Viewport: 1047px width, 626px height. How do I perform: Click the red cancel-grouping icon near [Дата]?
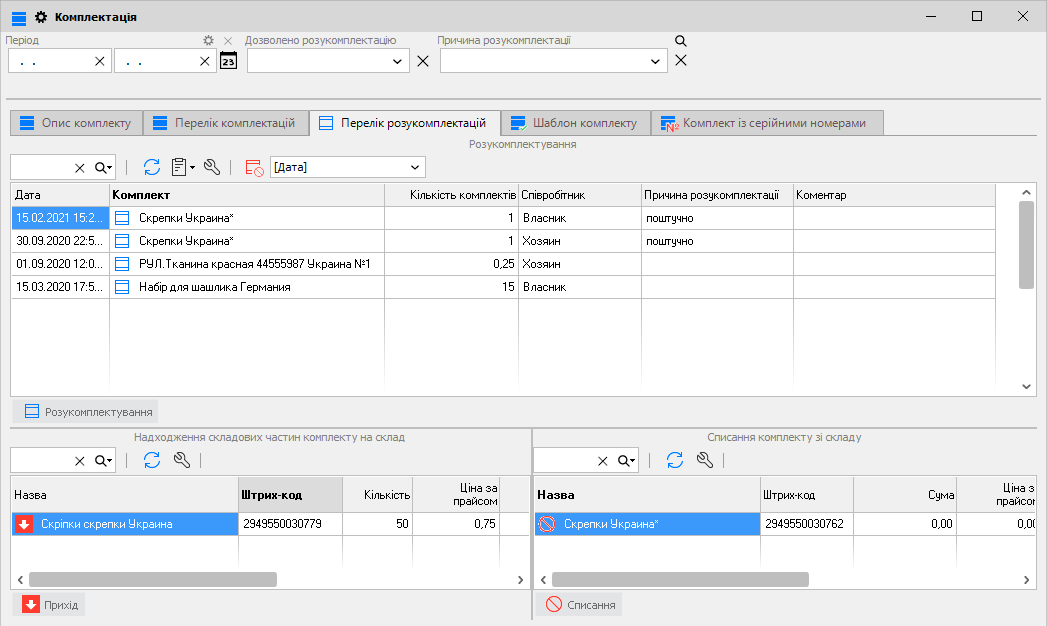tap(254, 167)
